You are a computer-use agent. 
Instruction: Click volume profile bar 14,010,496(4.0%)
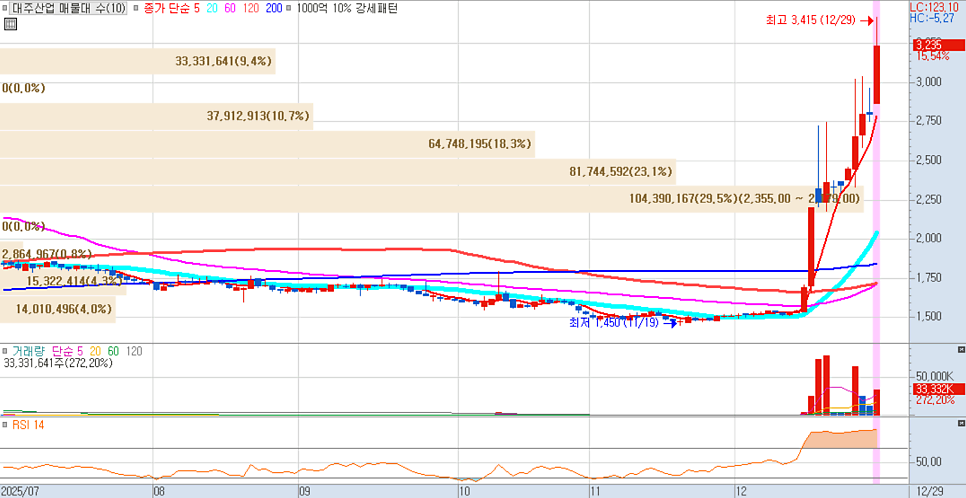[x=57, y=309]
